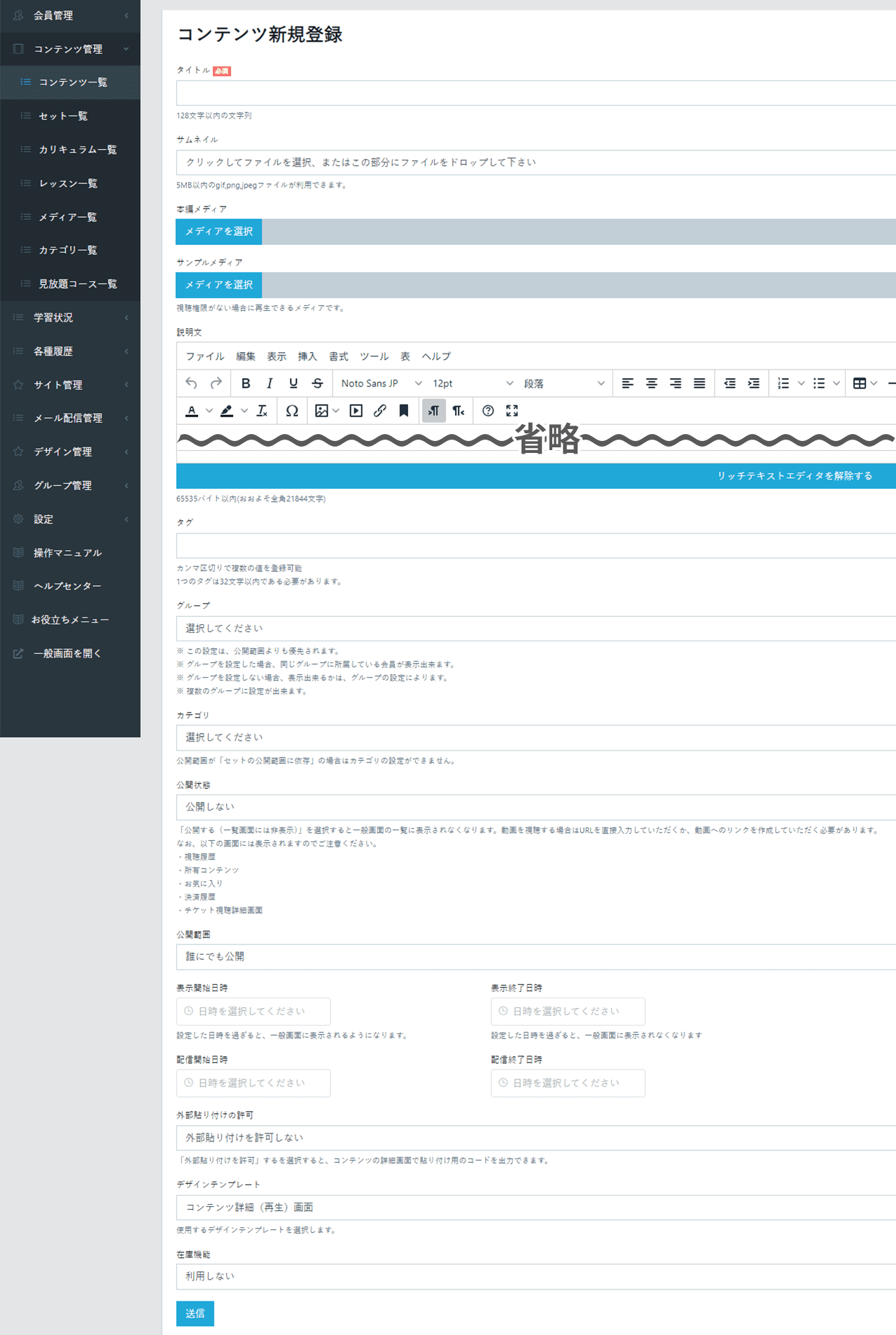The width and height of the screenshot is (896, 1335).
Task: Open メディア一覧 in the sidebar
Action: pos(70,217)
